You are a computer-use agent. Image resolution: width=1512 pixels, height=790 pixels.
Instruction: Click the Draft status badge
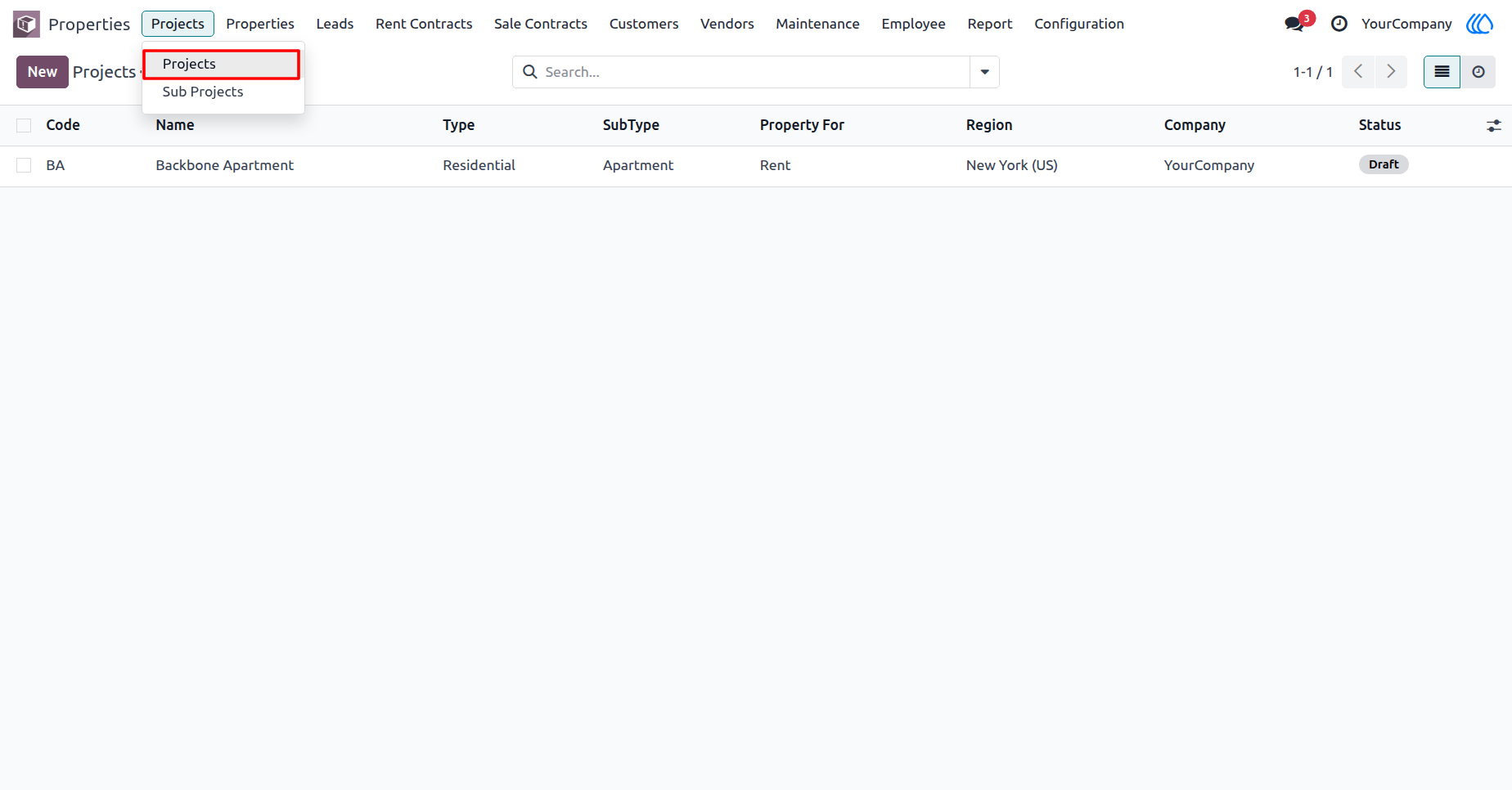[x=1384, y=164]
